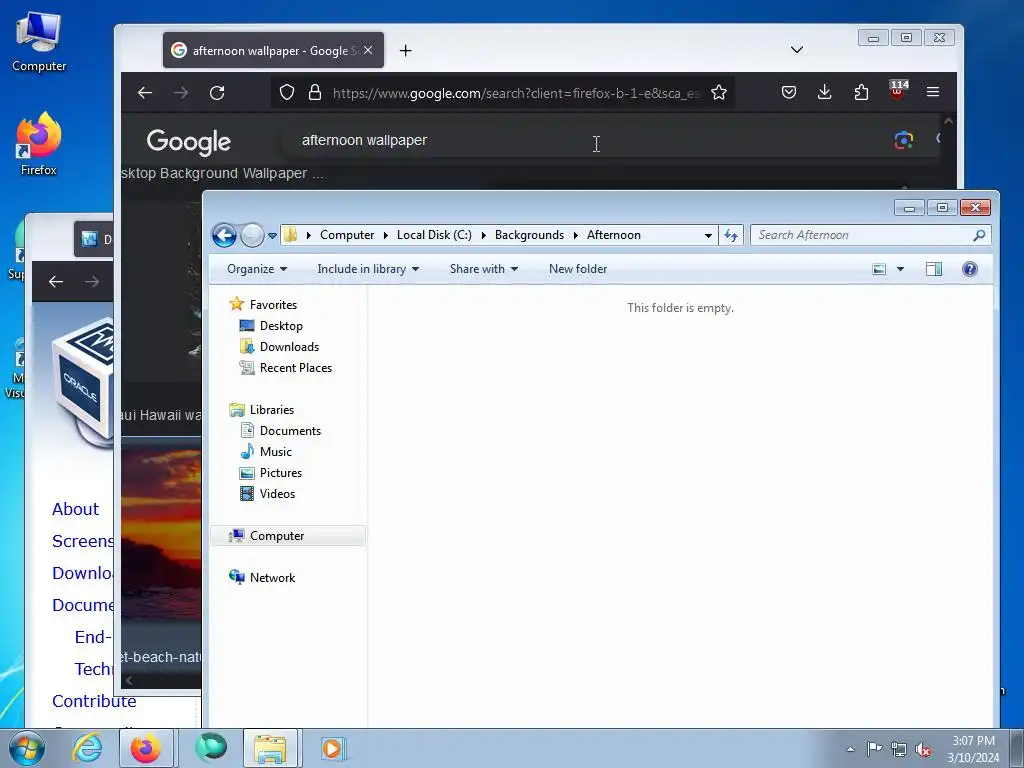Click muted volume tray icon

923,749
